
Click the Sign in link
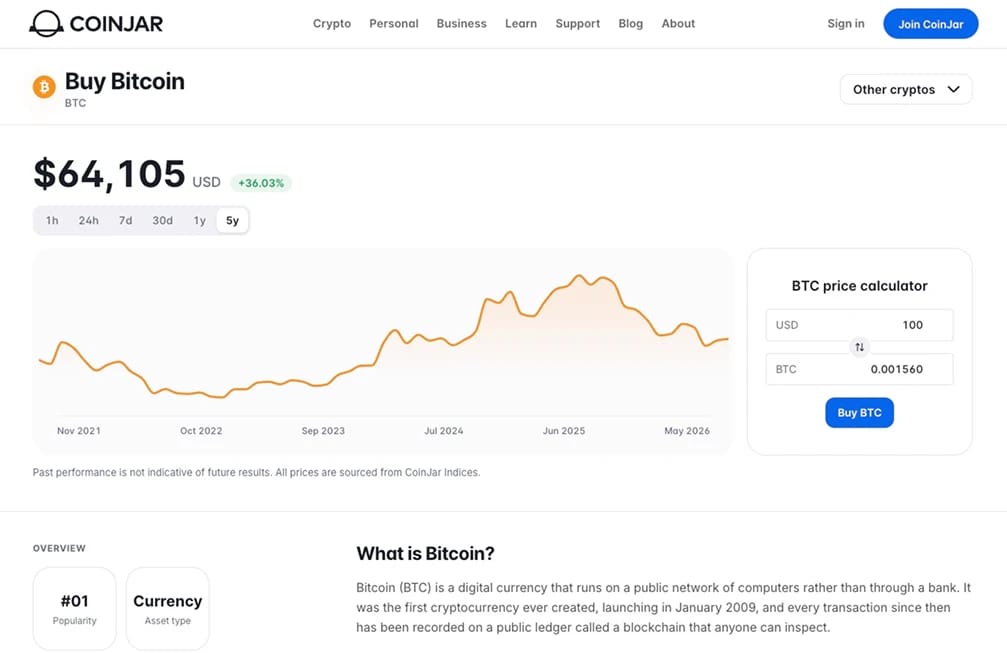tap(846, 24)
